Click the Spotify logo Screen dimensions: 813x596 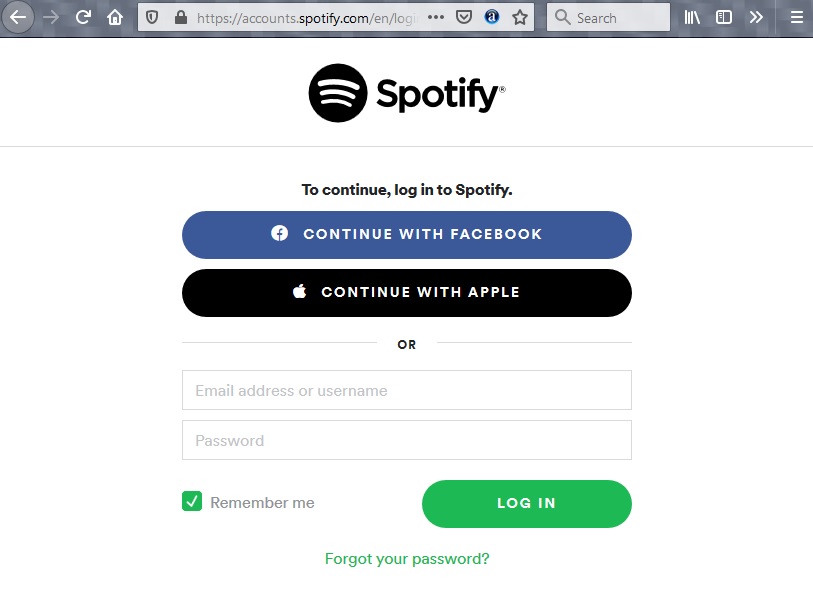(x=407, y=93)
